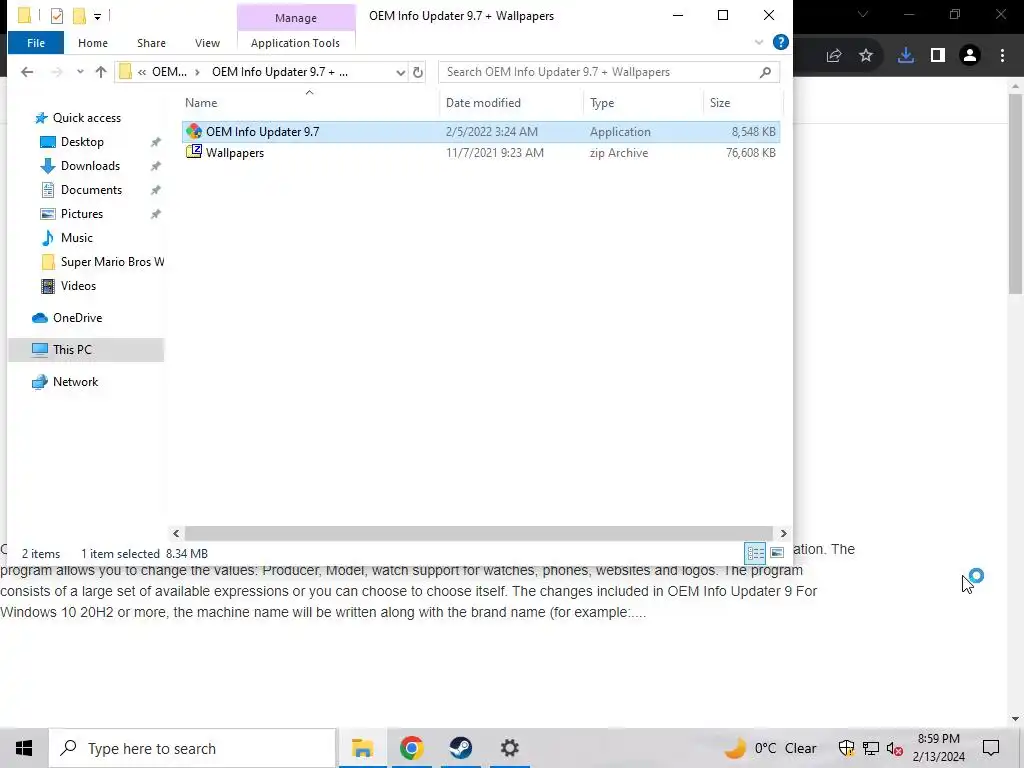Image resolution: width=1024 pixels, height=768 pixels.
Task: Open the weather widget 0°C Clear
Action: [x=771, y=748]
